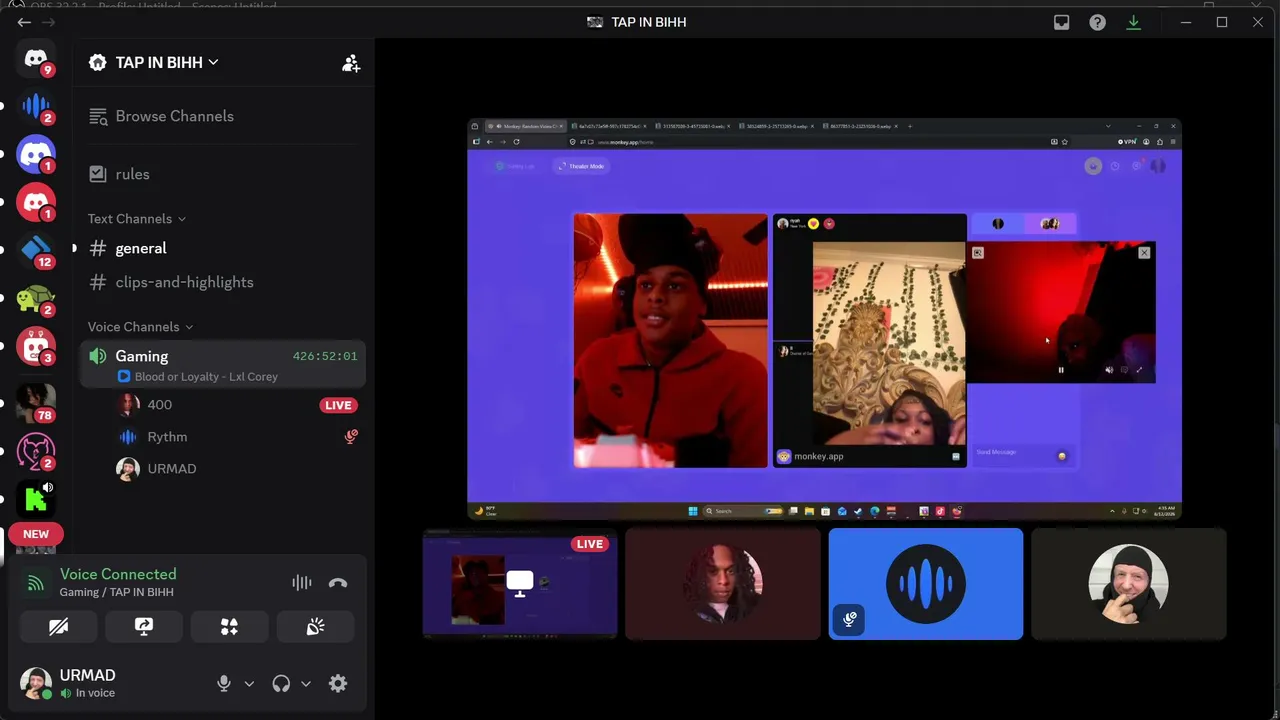Click the 426:52:01 channel timer
This screenshot has height=720, width=1280.
point(325,356)
